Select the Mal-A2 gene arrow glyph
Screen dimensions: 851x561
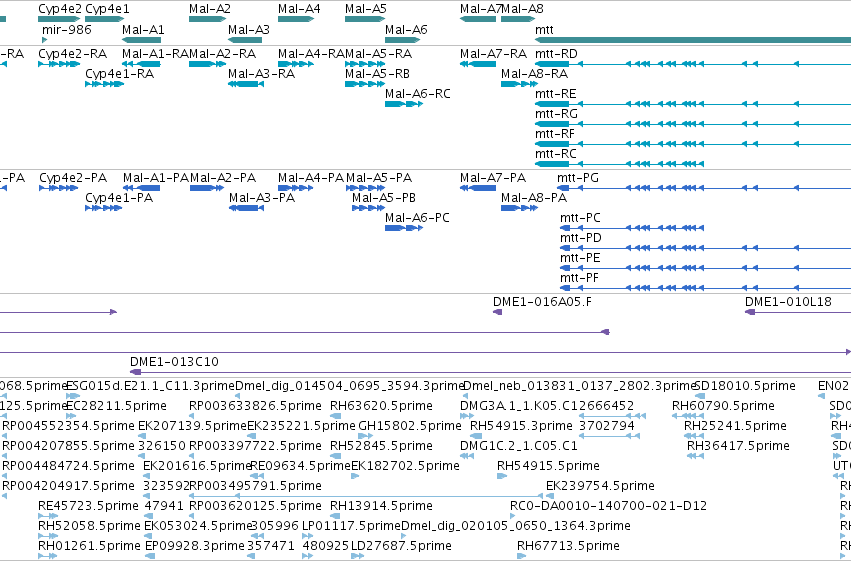pos(207,19)
